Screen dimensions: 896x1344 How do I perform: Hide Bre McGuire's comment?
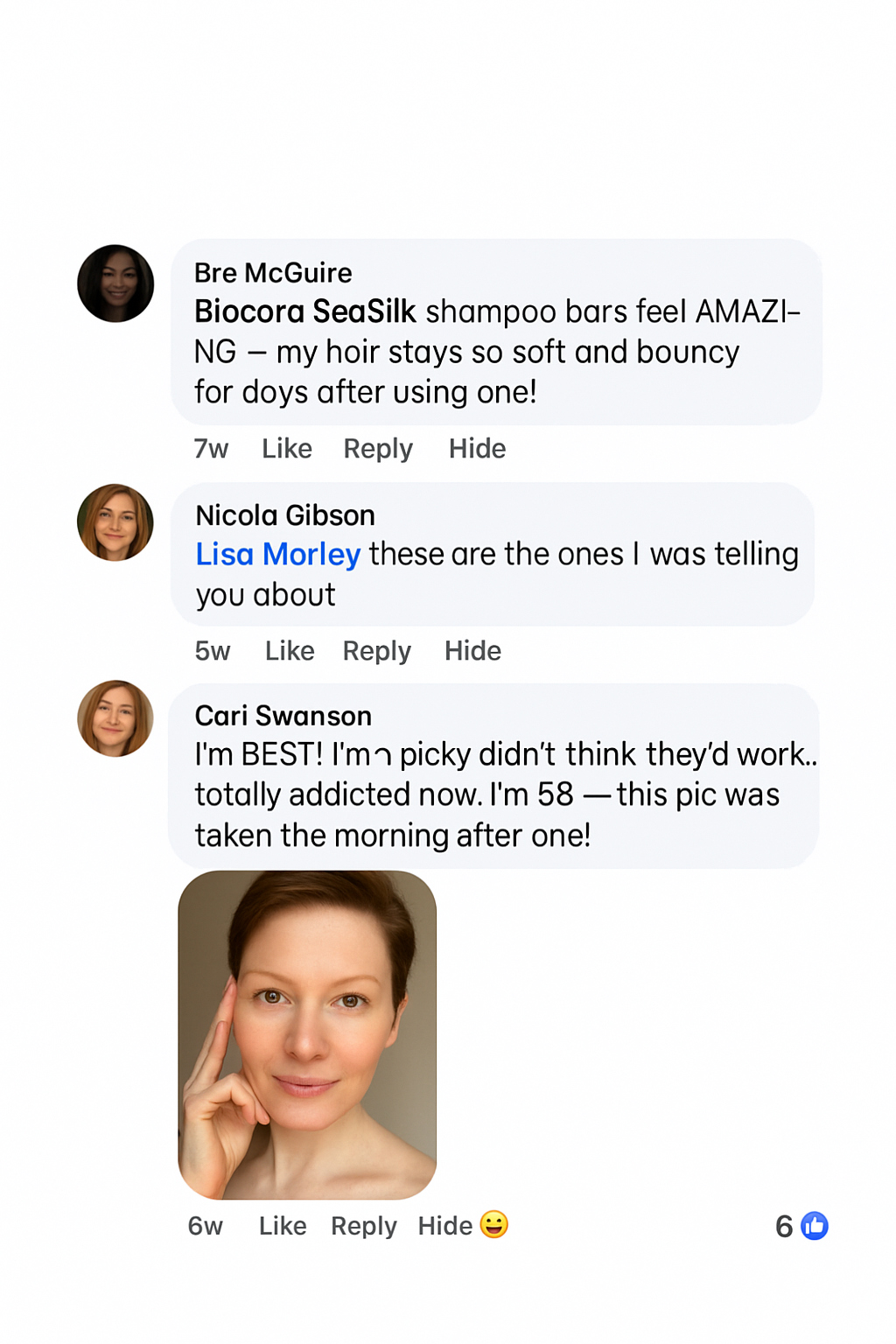point(477,449)
